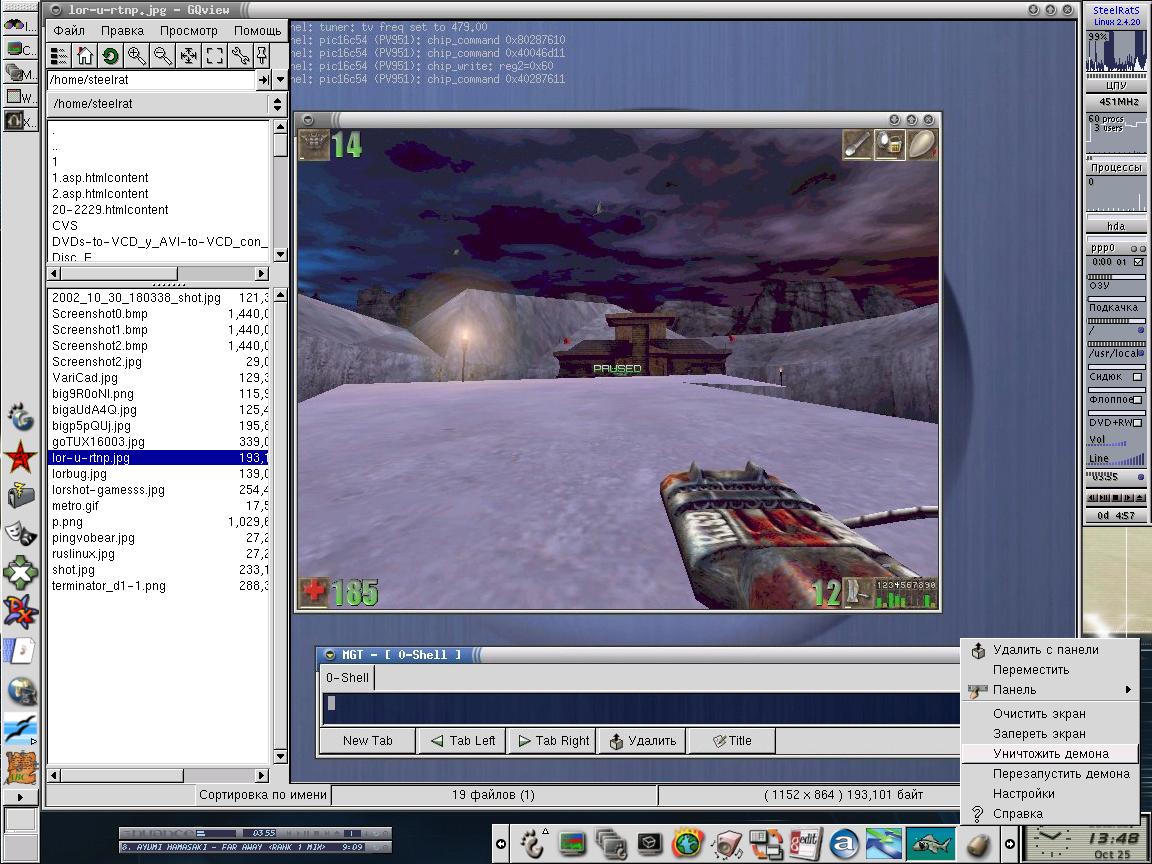Go to home folder in GQview toolbar

tap(84, 56)
